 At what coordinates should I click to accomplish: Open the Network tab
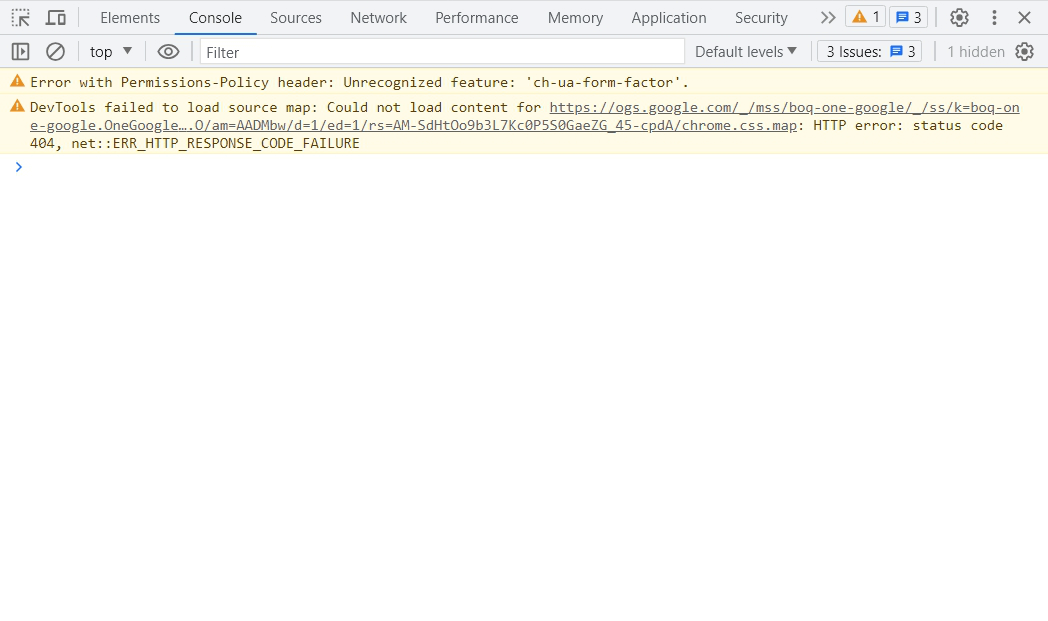378,18
